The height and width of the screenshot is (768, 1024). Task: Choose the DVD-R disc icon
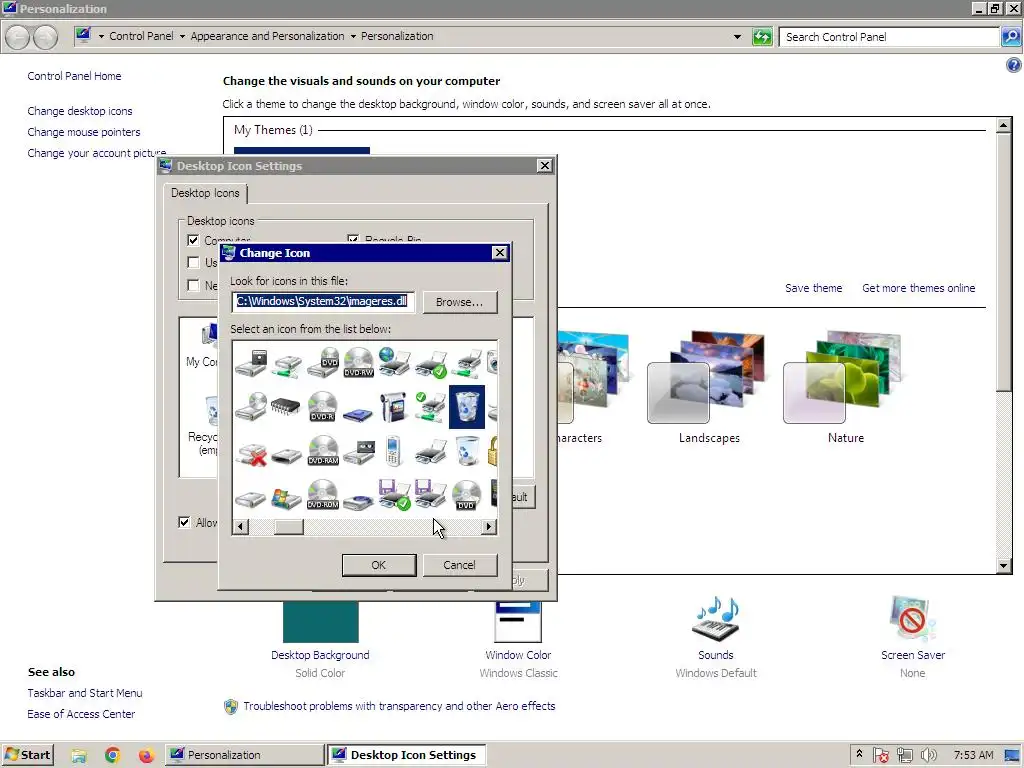(323, 406)
